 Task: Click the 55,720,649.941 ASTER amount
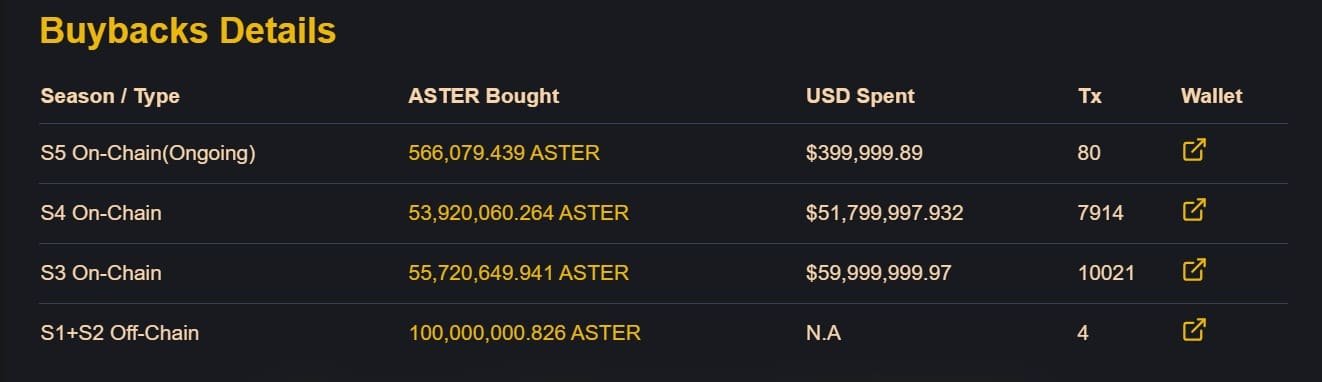click(519, 273)
